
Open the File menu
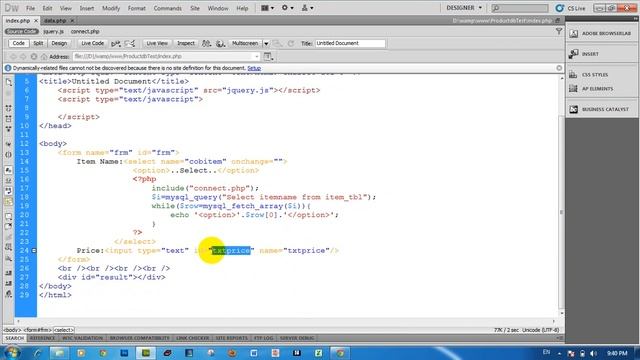click(x=30, y=8)
